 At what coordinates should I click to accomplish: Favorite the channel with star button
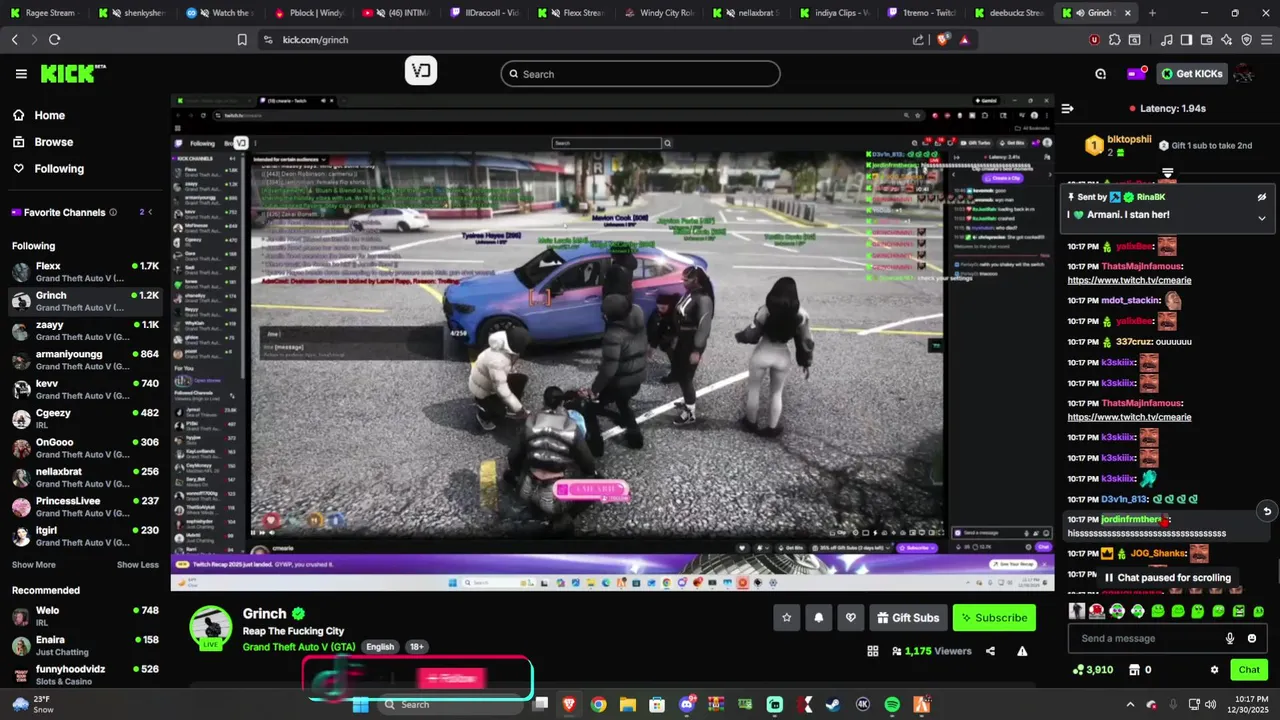click(x=787, y=618)
